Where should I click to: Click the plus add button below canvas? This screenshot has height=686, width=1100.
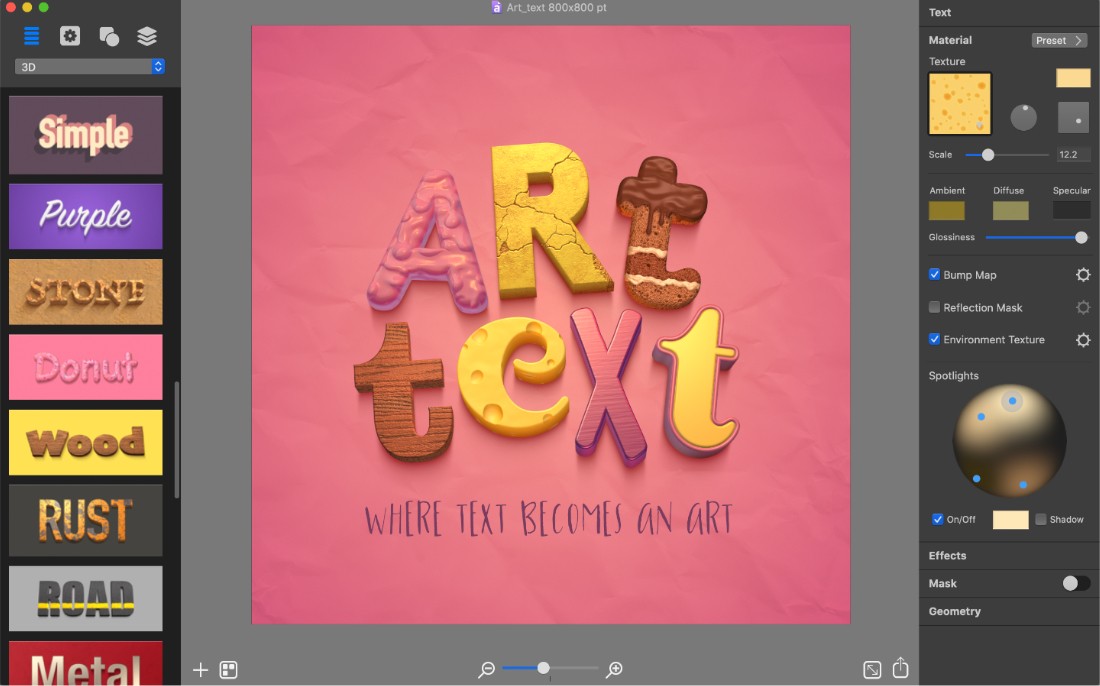[x=201, y=670]
